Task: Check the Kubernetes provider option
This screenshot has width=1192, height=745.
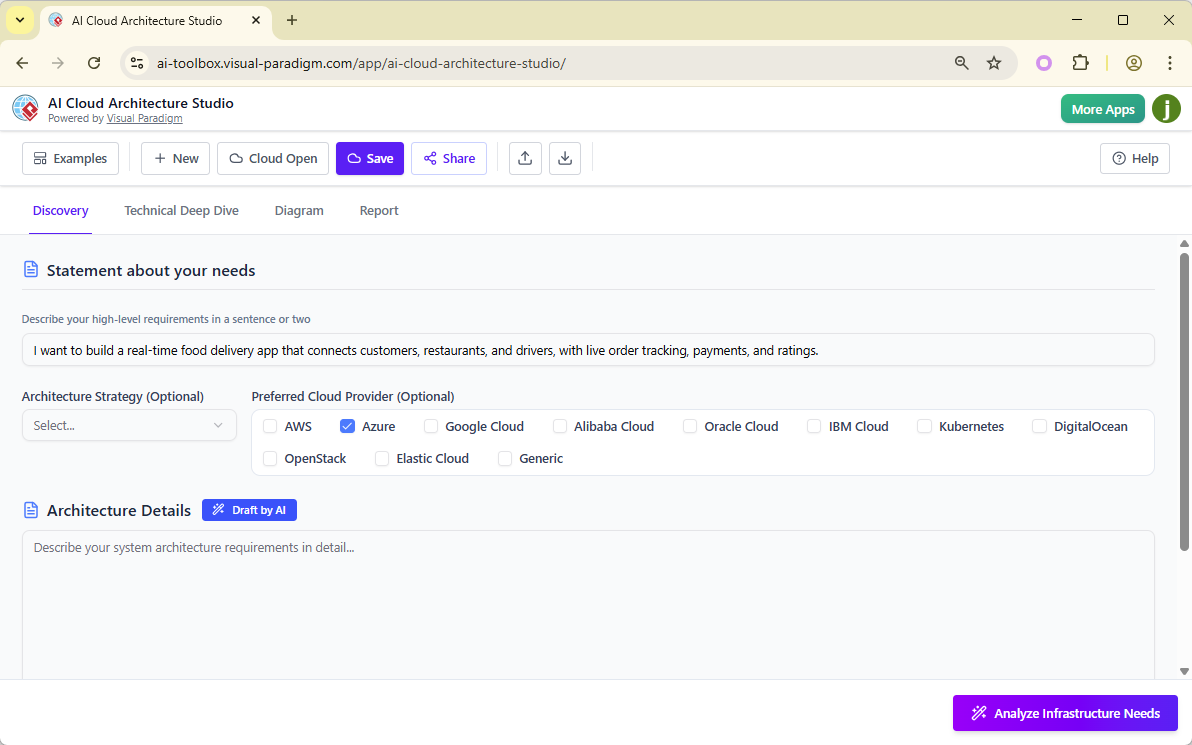Action: 924,426
